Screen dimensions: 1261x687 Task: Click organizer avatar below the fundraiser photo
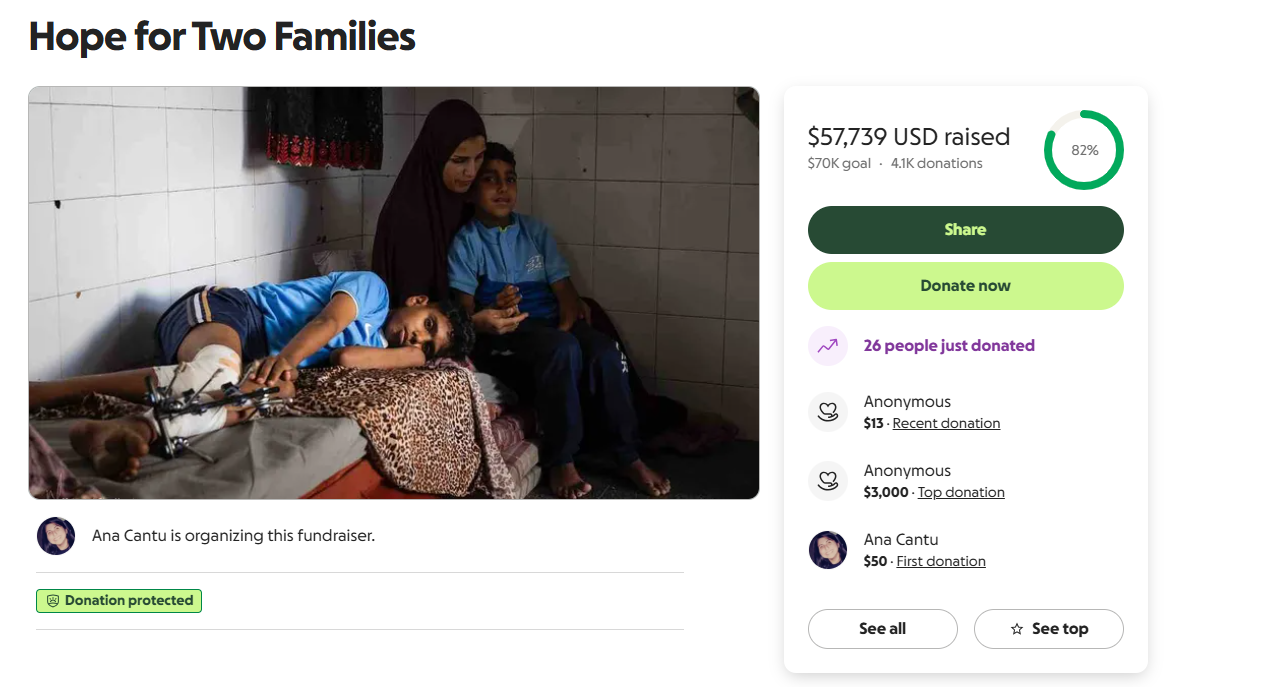(x=56, y=536)
